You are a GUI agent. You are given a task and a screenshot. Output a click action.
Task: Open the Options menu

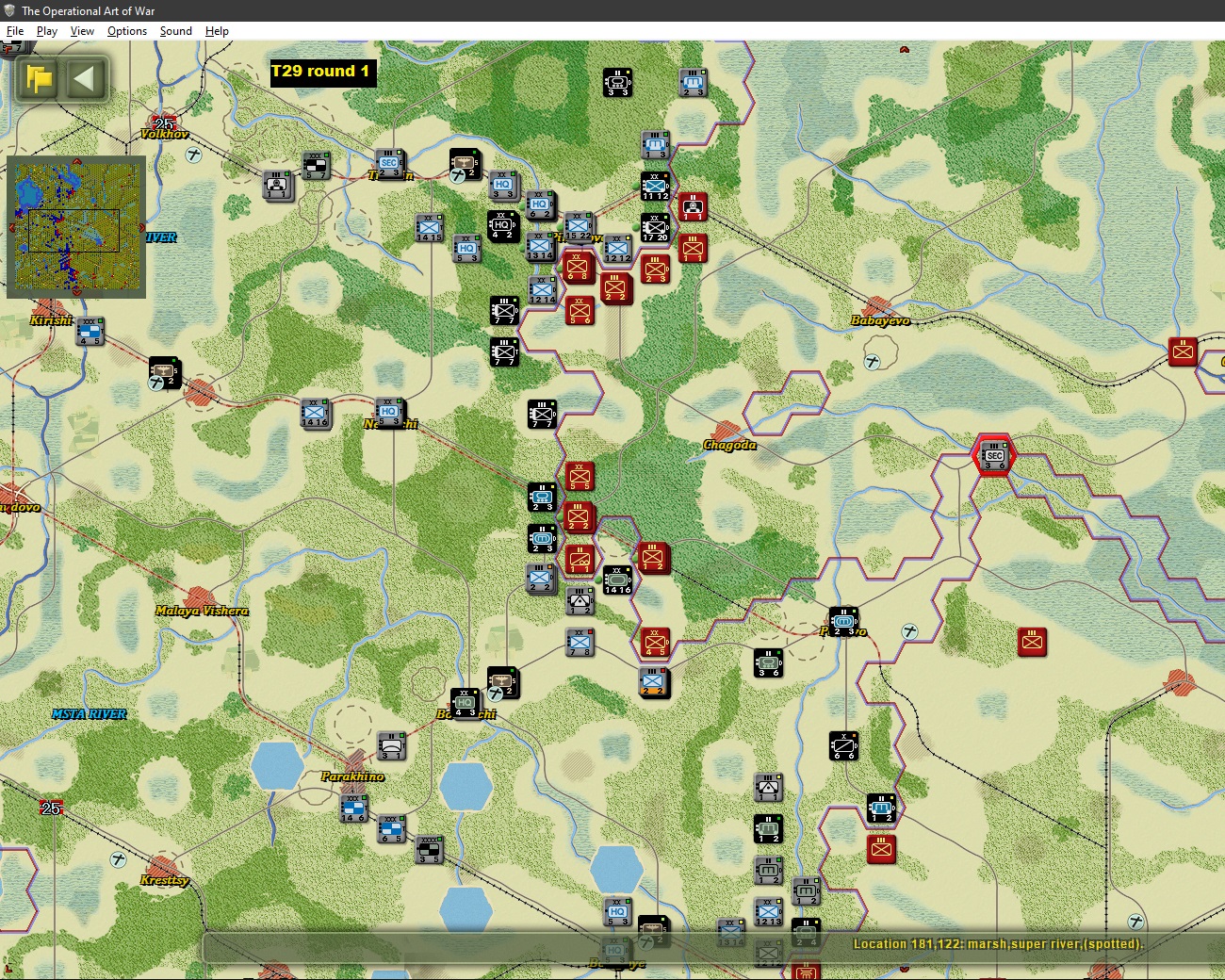[x=127, y=31]
